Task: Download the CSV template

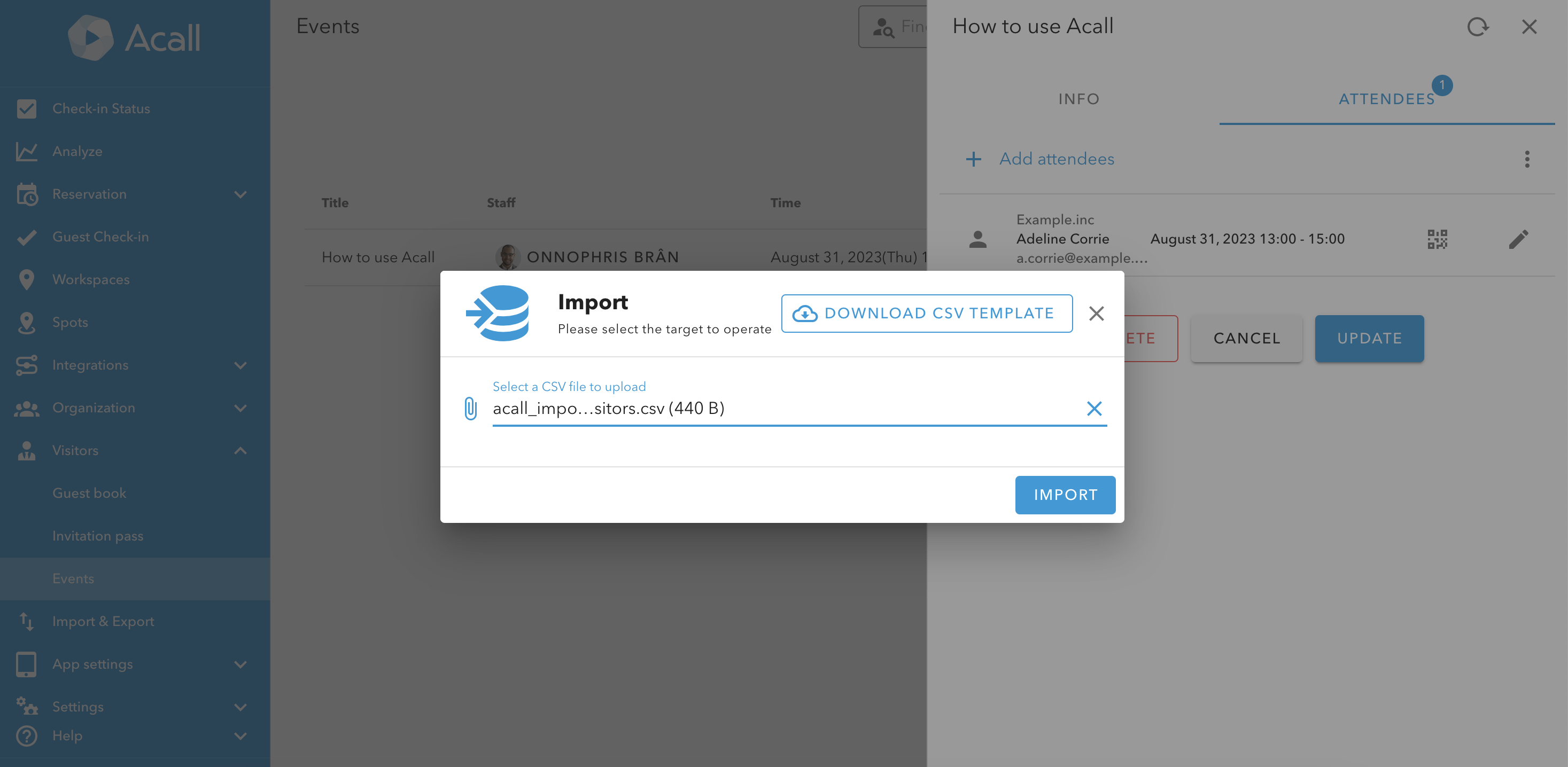Action: [927, 314]
